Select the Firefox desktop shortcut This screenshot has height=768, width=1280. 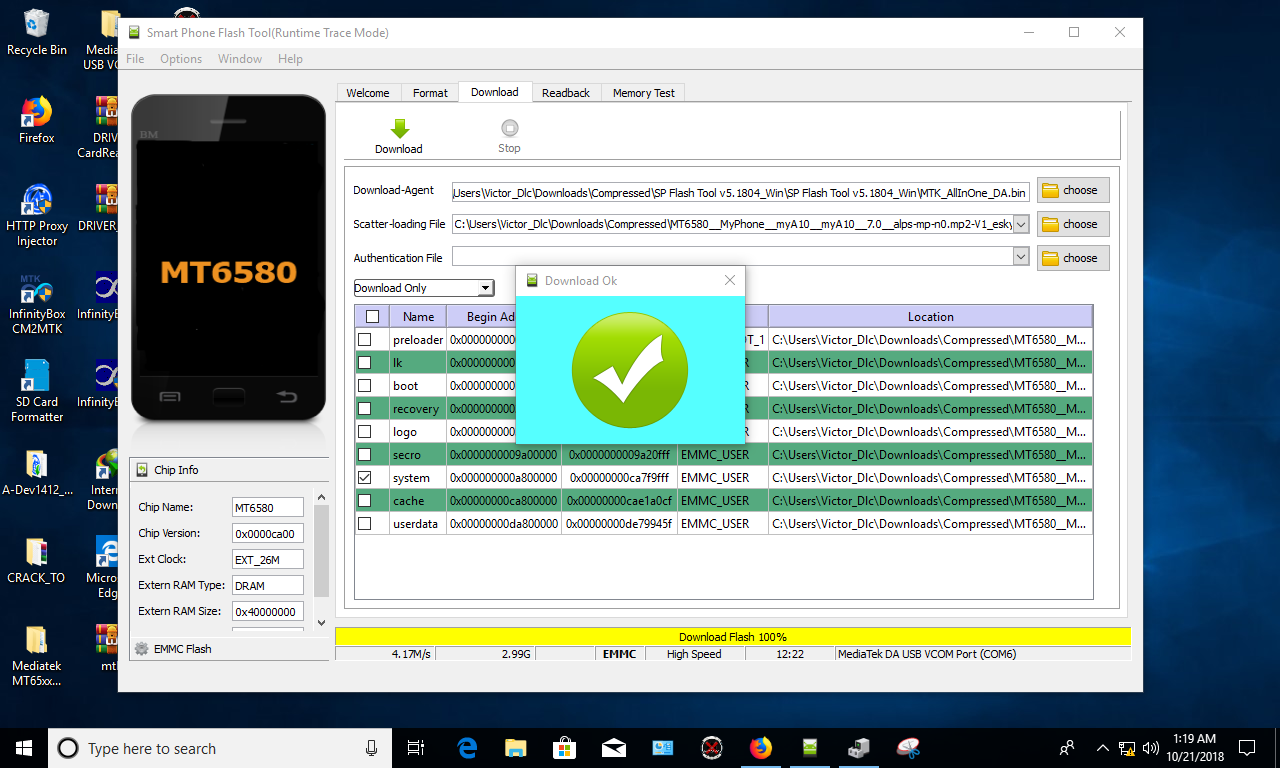[x=37, y=120]
